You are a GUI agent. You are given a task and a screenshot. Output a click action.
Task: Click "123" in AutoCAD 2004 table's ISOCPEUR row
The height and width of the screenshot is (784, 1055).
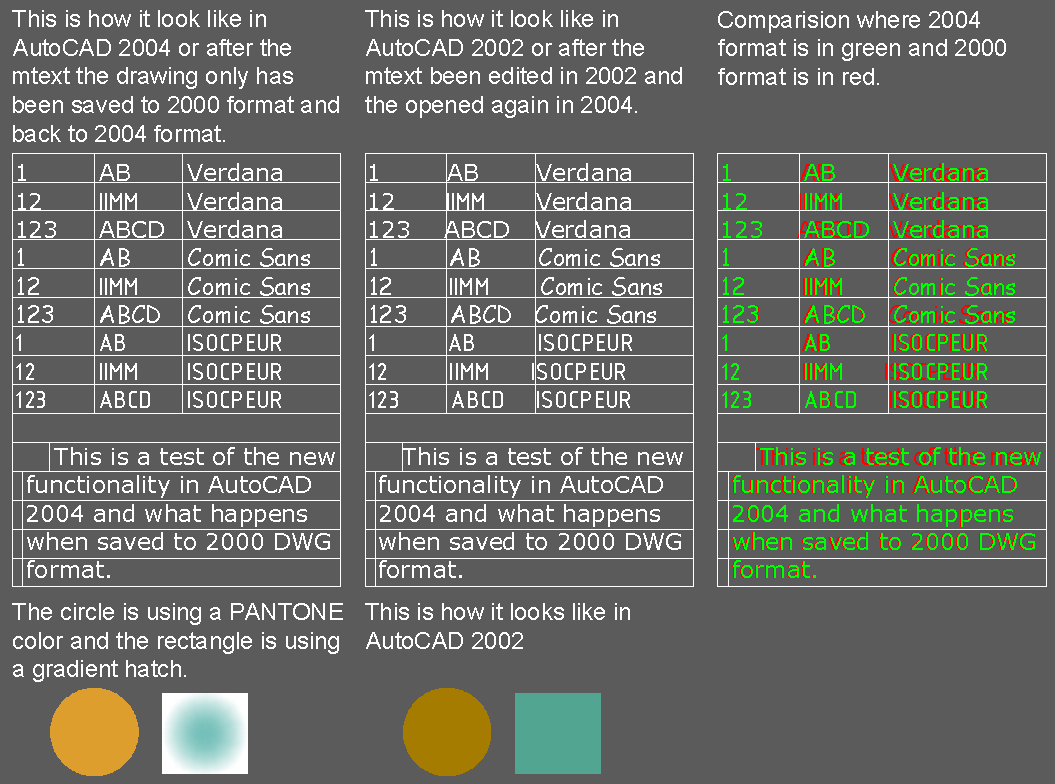pos(30,400)
